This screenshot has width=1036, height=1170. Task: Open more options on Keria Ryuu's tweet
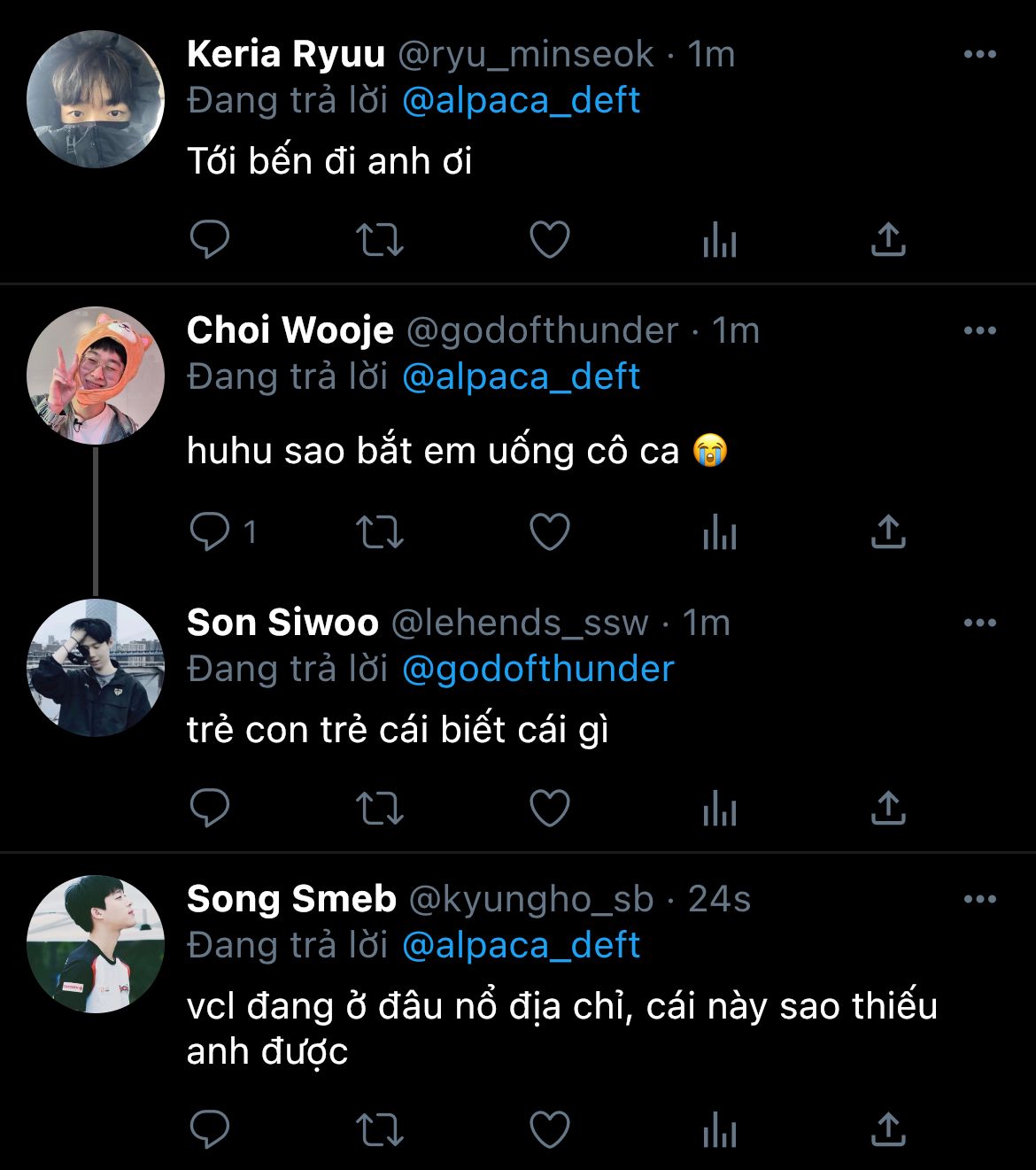pyautogui.click(x=979, y=55)
